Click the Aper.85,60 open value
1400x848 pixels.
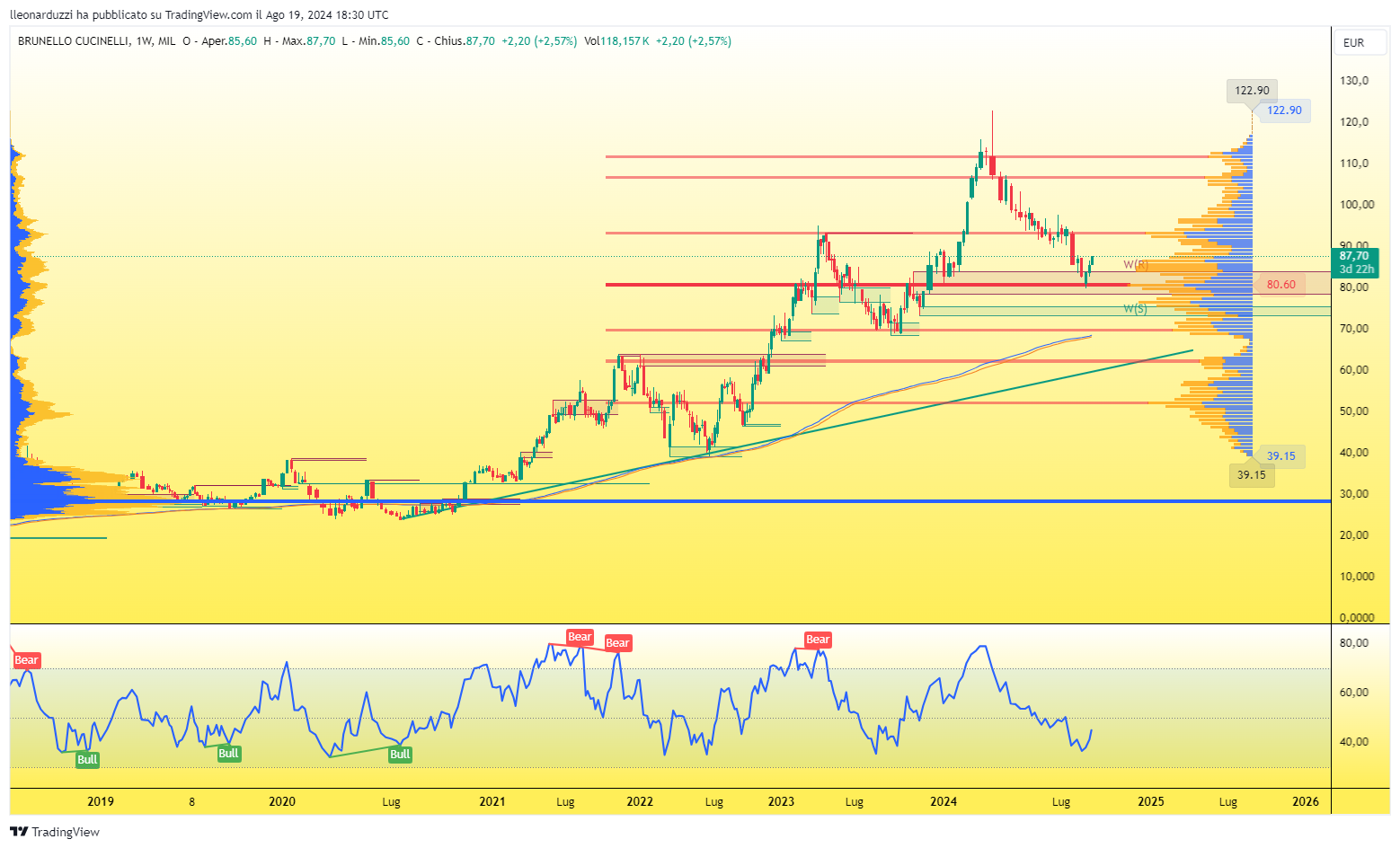229,41
